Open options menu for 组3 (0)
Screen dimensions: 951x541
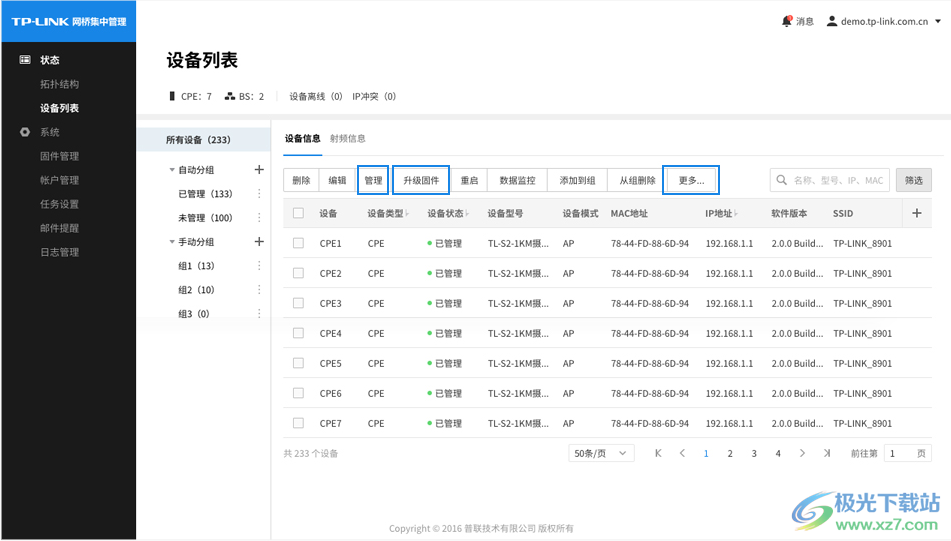coord(259,314)
